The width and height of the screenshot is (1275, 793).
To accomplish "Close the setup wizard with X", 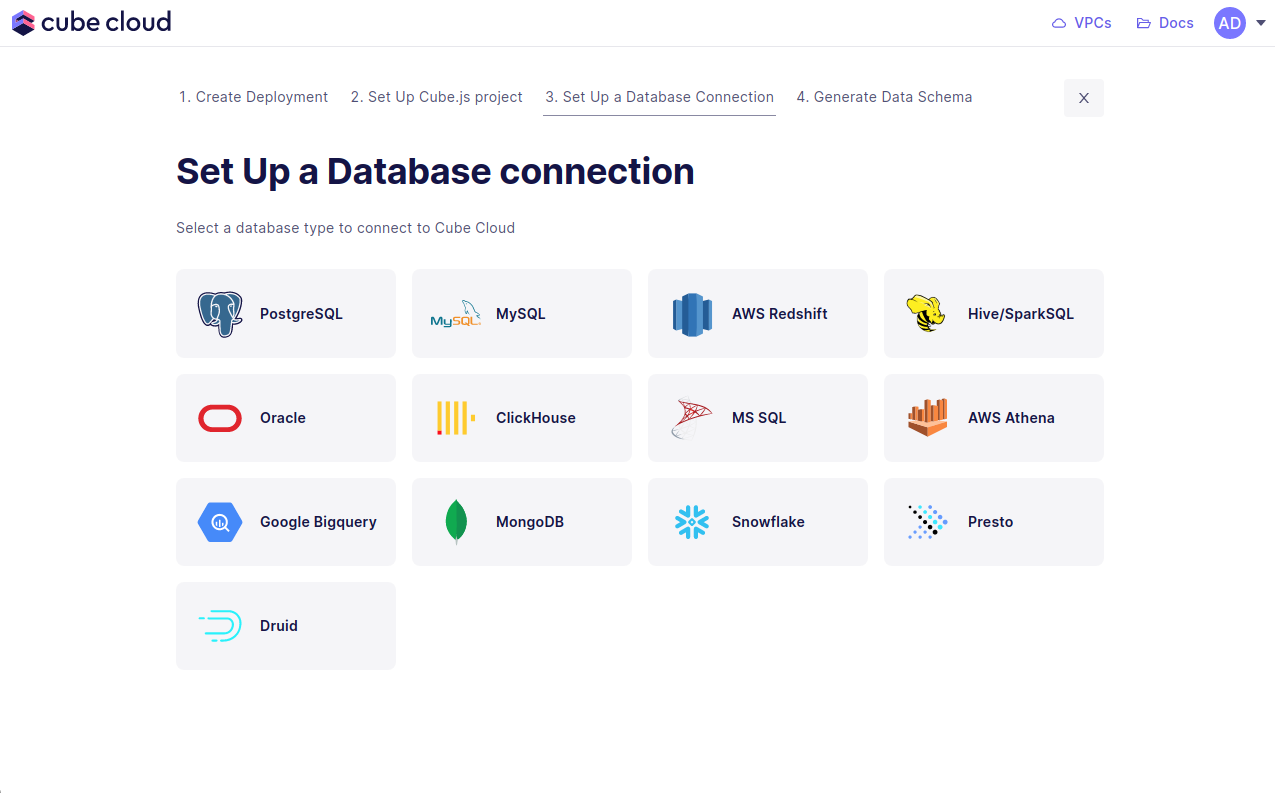I will click(1084, 98).
